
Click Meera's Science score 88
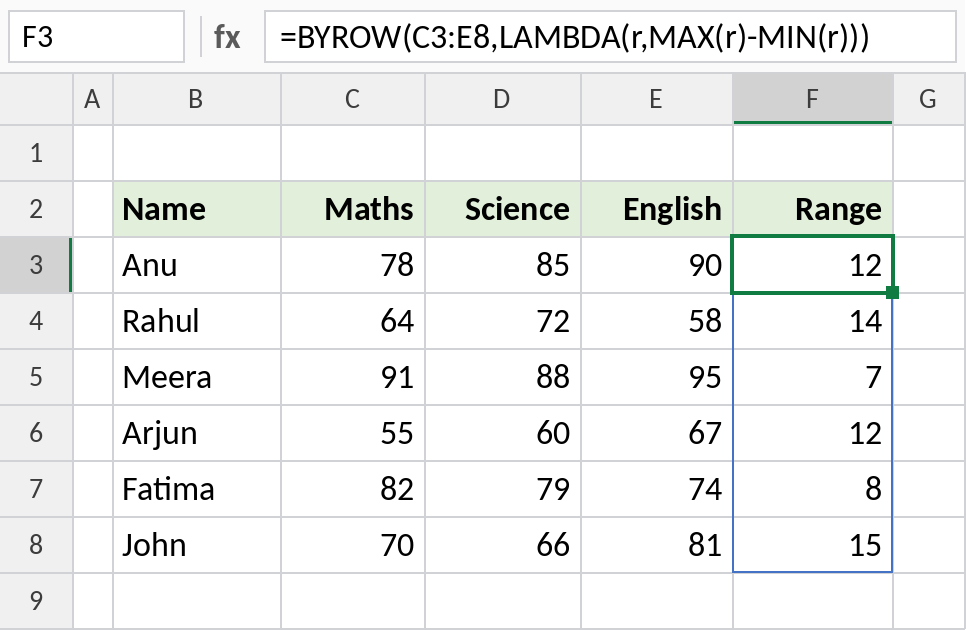point(503,377)
